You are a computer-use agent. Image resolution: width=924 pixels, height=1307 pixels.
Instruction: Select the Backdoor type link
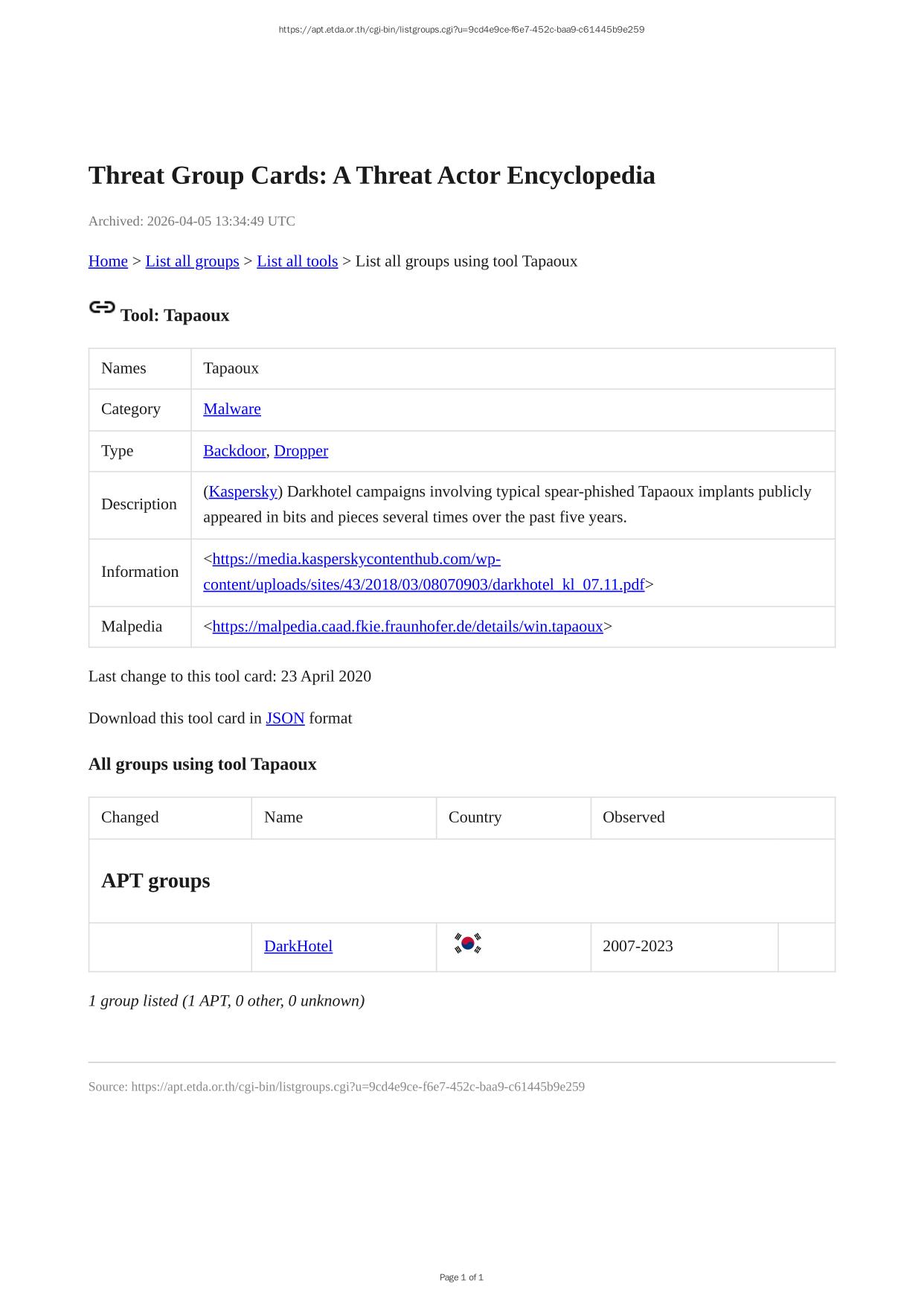click(234, 450)
